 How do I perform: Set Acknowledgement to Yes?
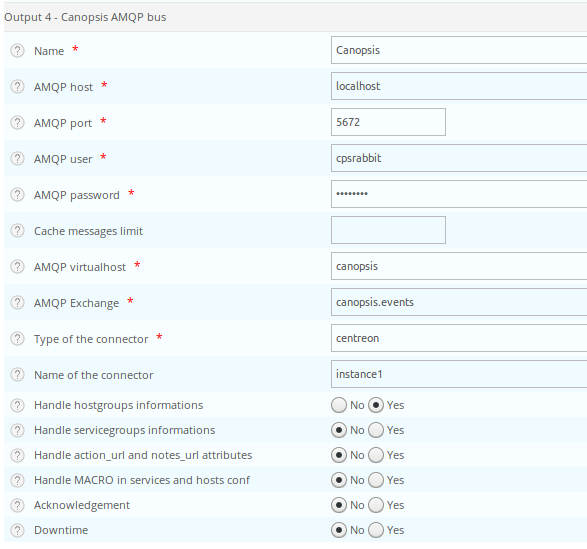point(376,505)
